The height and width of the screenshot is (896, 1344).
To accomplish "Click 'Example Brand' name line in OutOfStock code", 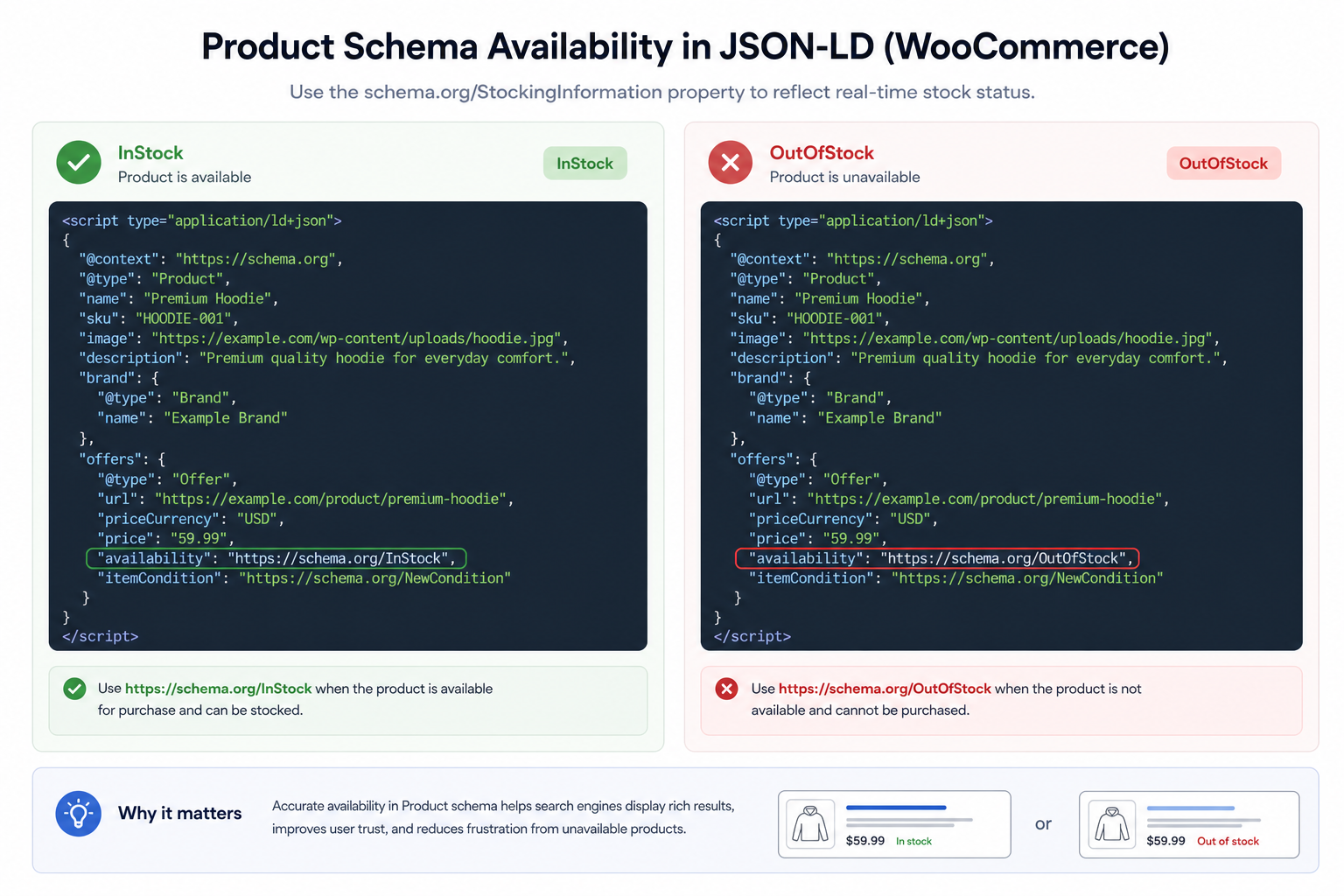I will pyautogui.click(x=845, y=418).
